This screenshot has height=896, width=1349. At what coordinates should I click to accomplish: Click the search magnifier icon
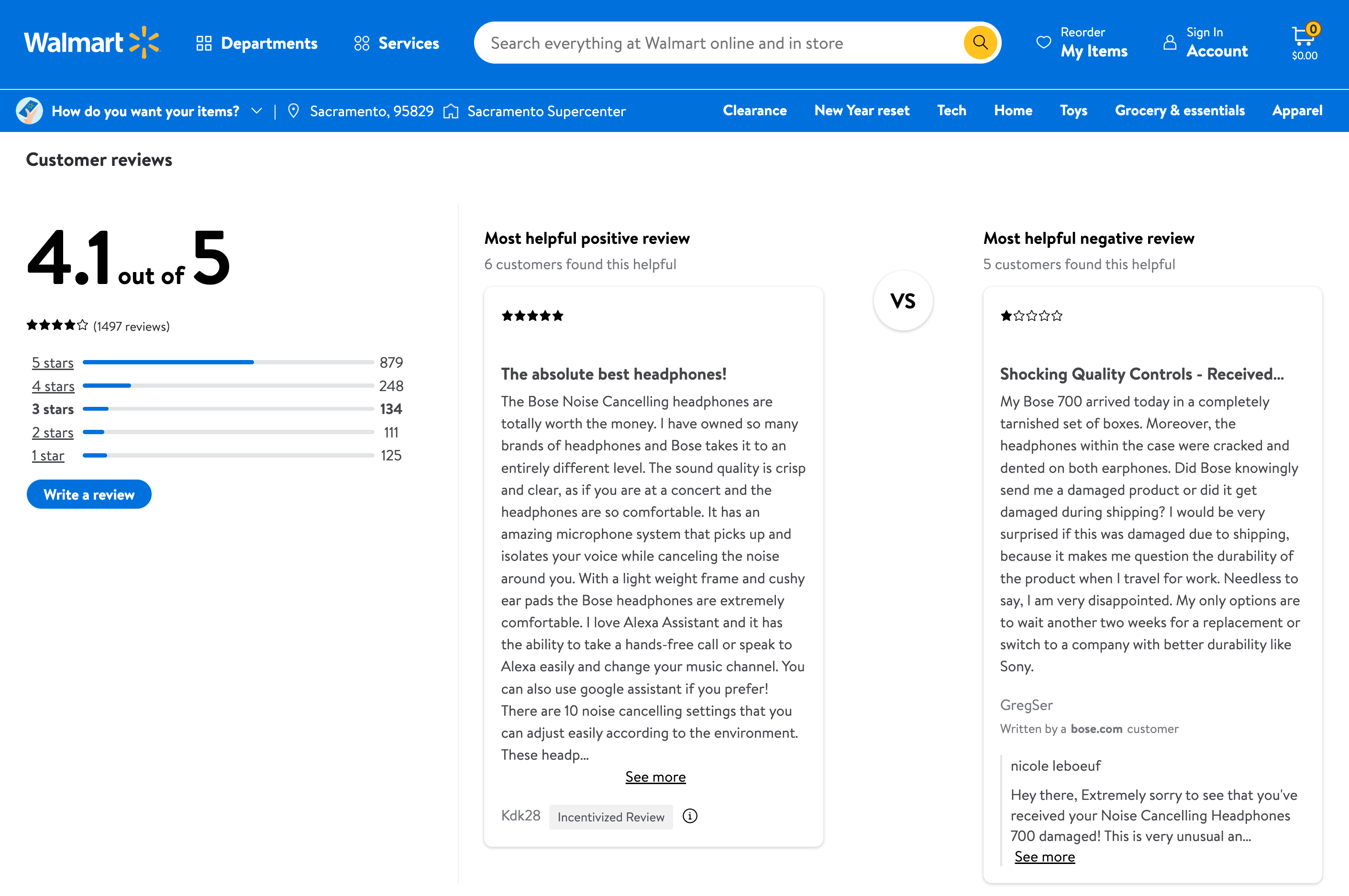[x=980, y=42]
